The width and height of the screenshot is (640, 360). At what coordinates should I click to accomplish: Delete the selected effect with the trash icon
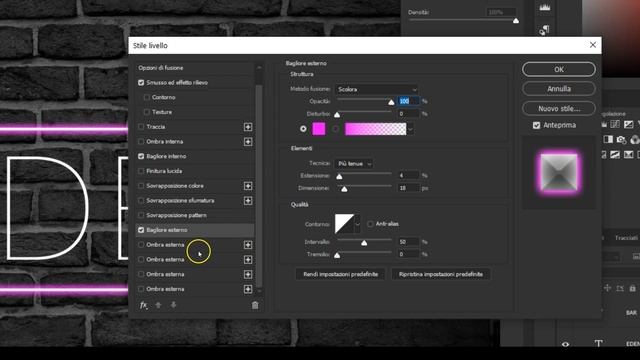tap(255, 305)
